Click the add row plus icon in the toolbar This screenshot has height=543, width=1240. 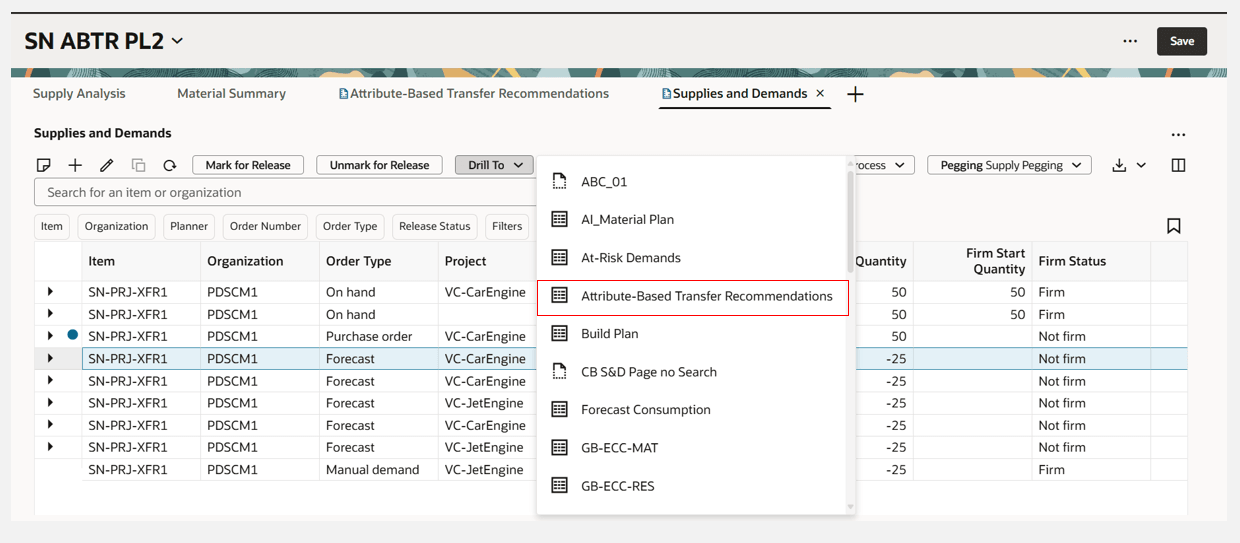(75, 165)
